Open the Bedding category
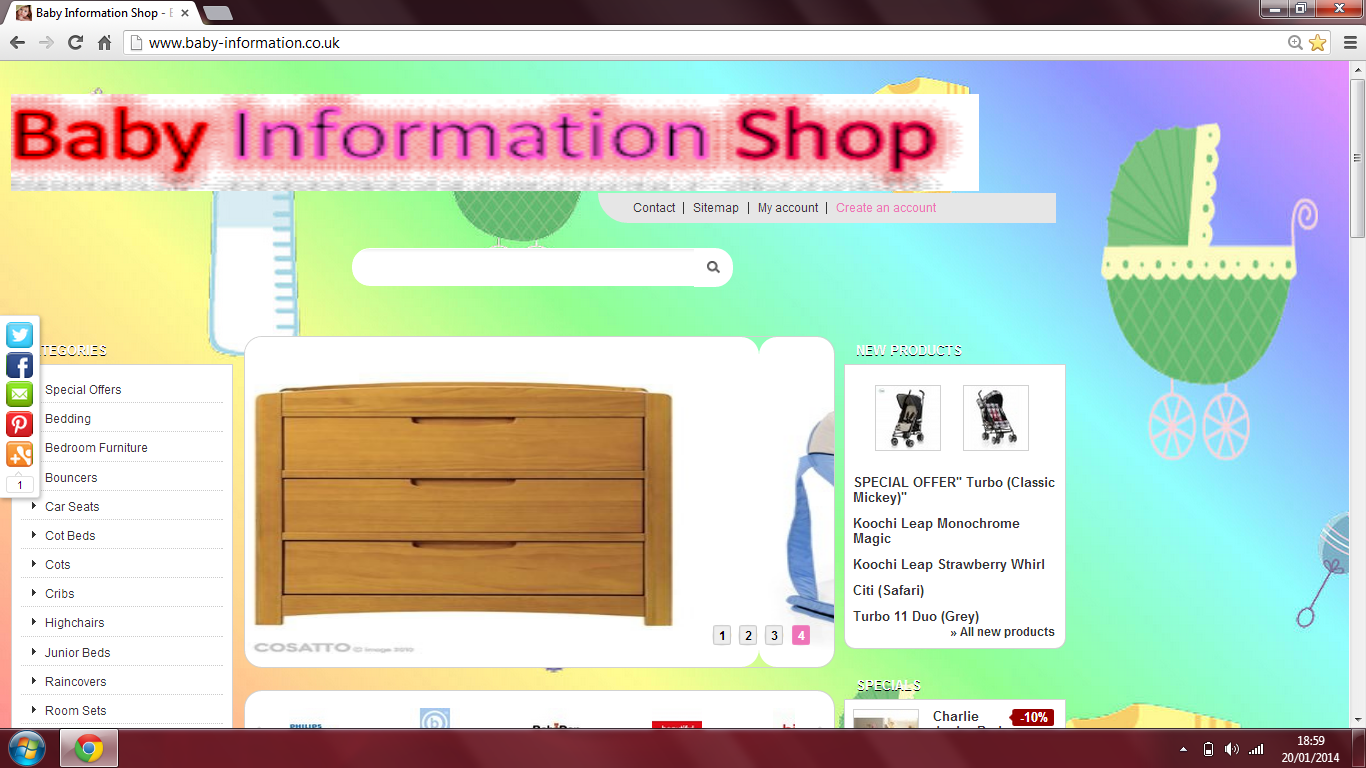Image resolution: width=1366 pixels, height=768 pixels. [68, 419]
